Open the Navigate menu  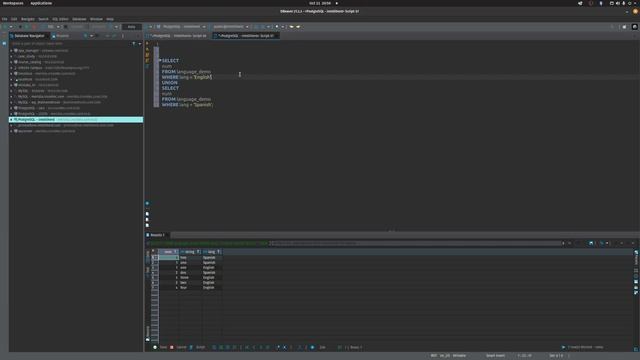28,19
